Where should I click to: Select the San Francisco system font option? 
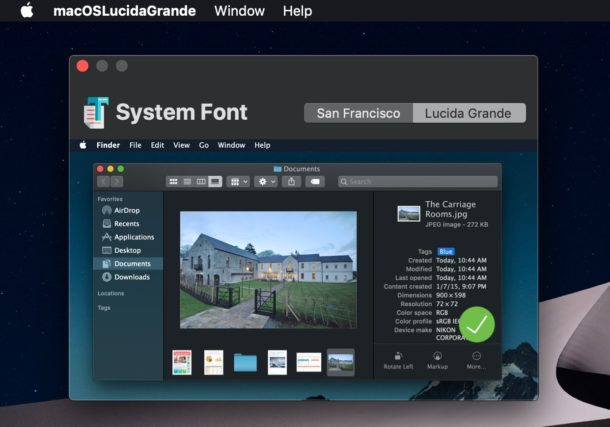[x=358, y=113]
